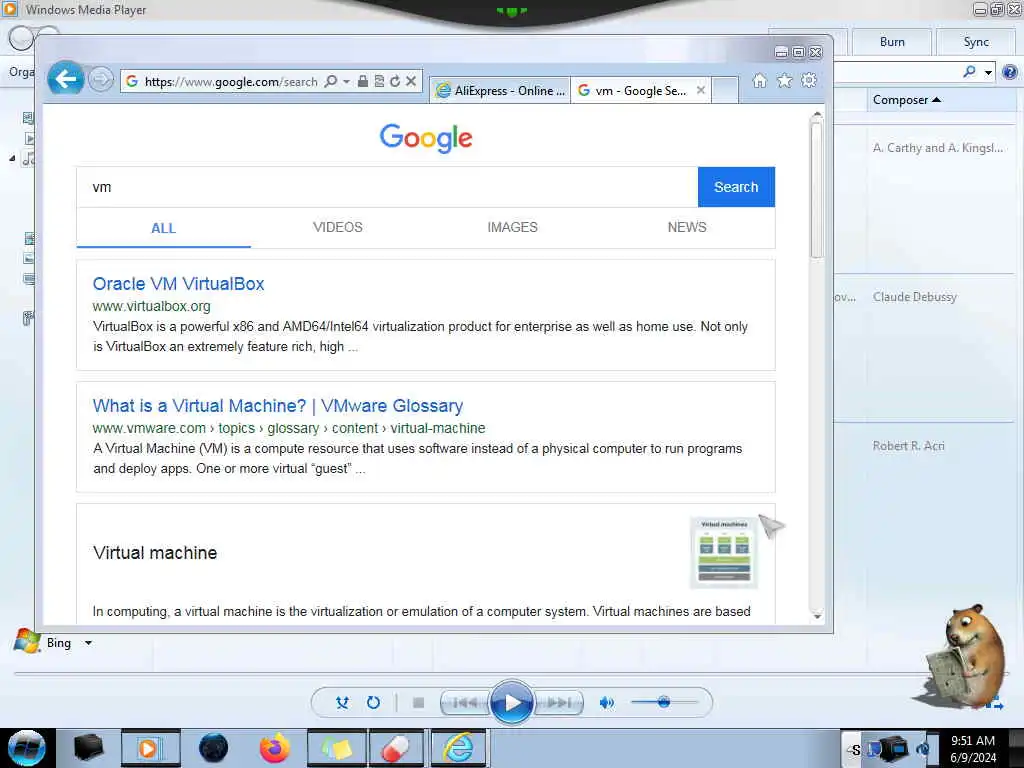
Task: Open the Windows Start orb
Action: click(x=27, y=748)
